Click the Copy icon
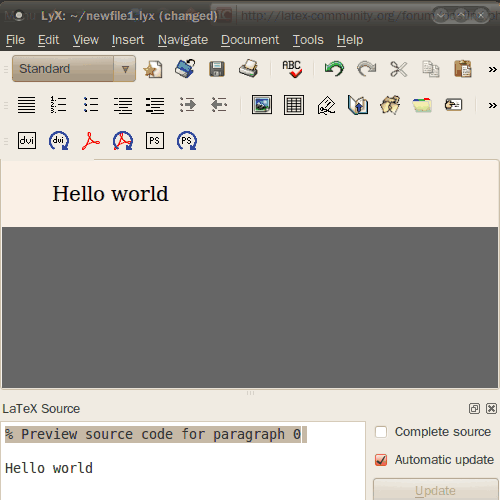 [431, 69]
